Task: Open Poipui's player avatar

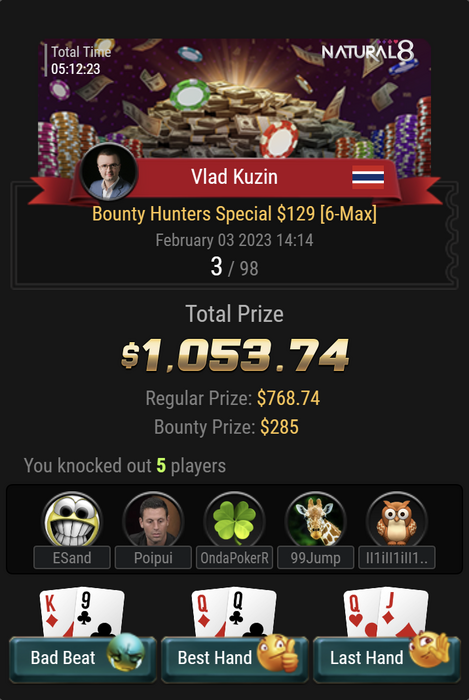Action: [x=153, y=520]
